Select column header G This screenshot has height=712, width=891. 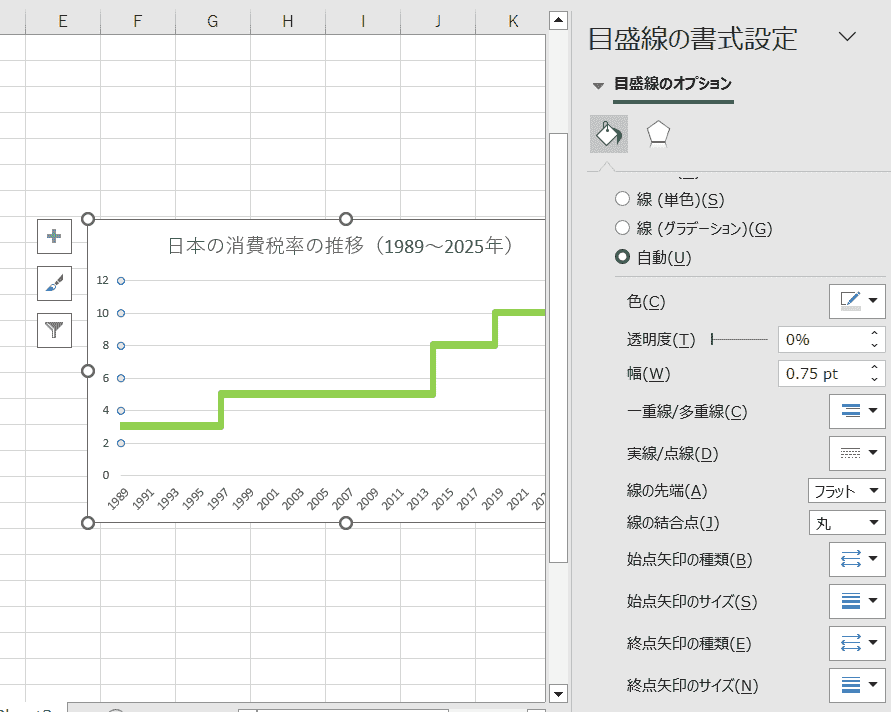(213, 20)
